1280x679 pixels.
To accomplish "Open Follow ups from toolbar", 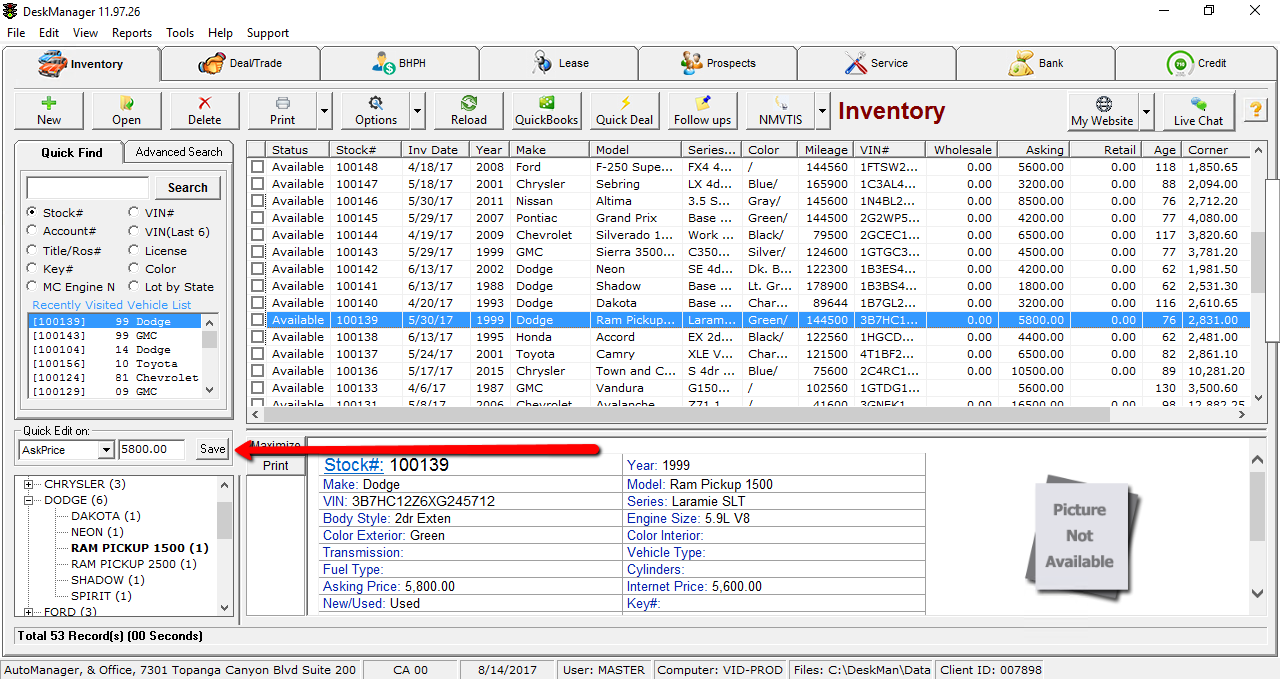I will pos(702,111).
